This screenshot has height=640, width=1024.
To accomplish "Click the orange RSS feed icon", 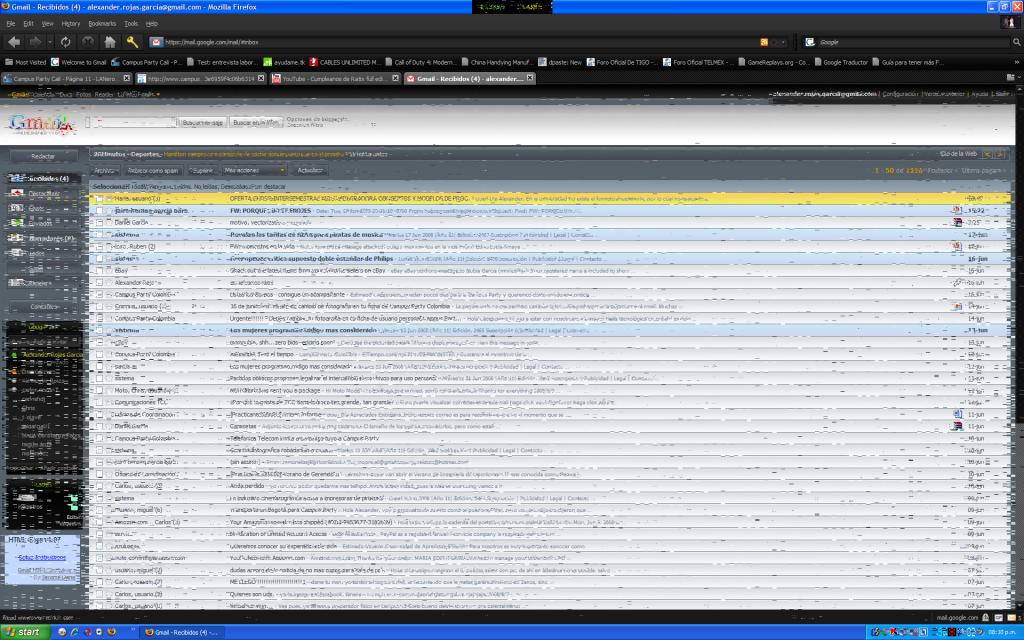I will point(764,42).
